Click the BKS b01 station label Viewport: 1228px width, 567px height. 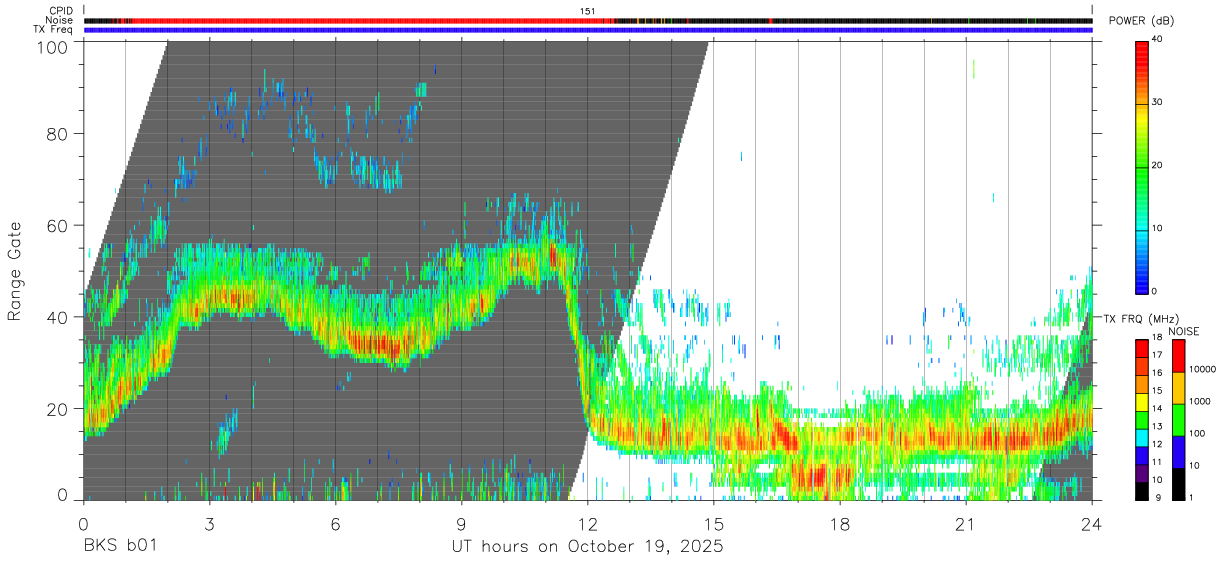pos(119,547)
